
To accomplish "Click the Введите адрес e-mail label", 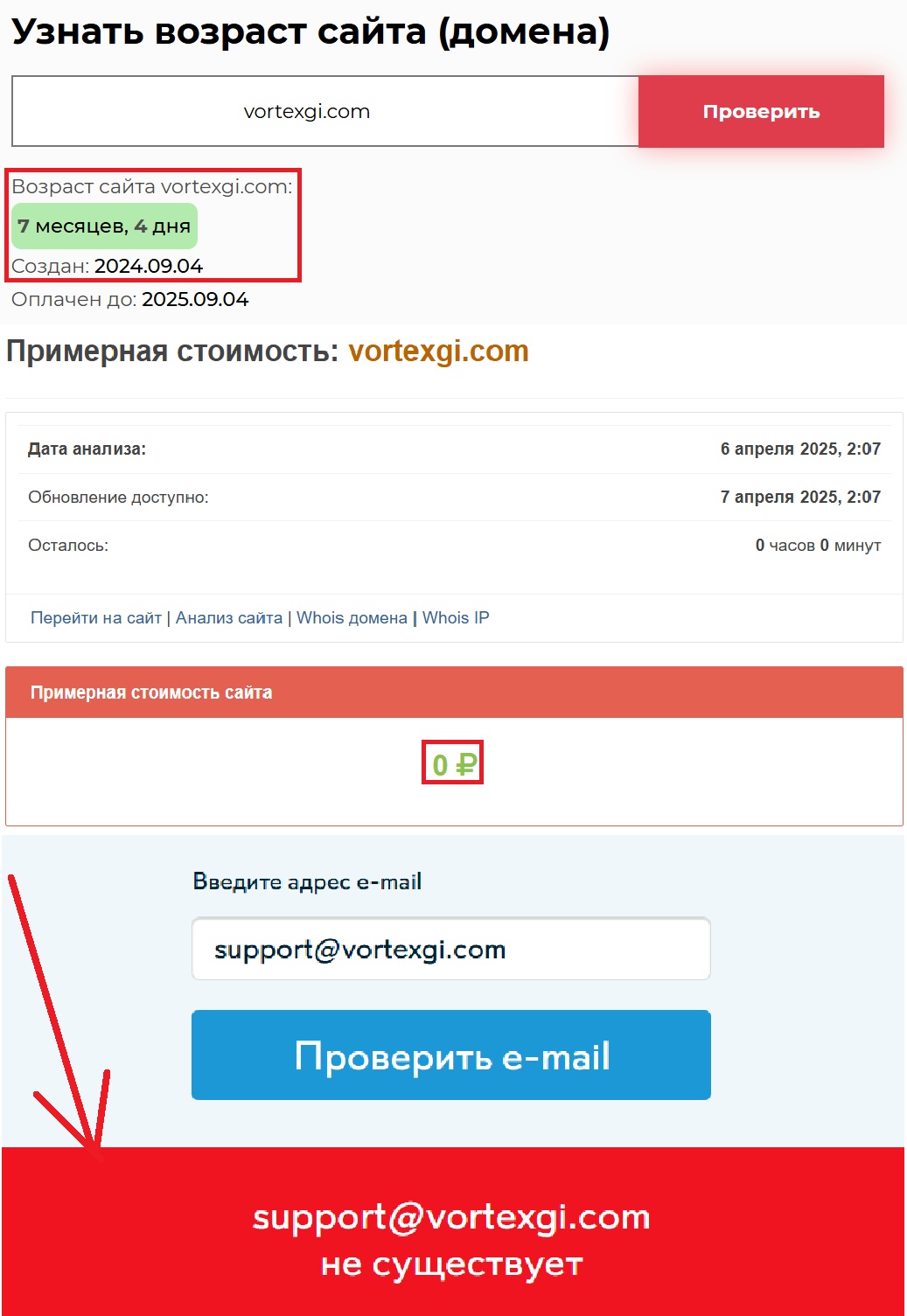I will [x=307, y=881].
